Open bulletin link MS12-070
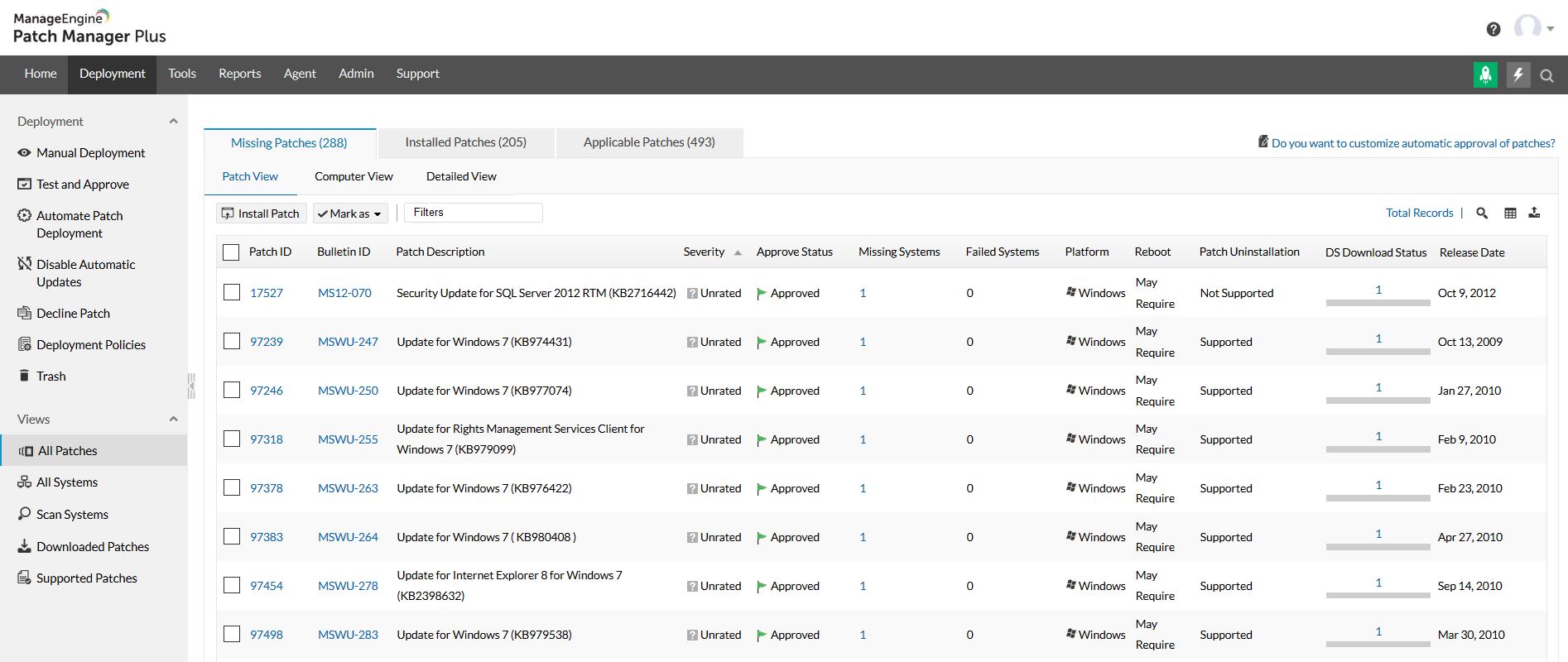This screenshot has width=1568, height=662. click(x=344, y=293)
